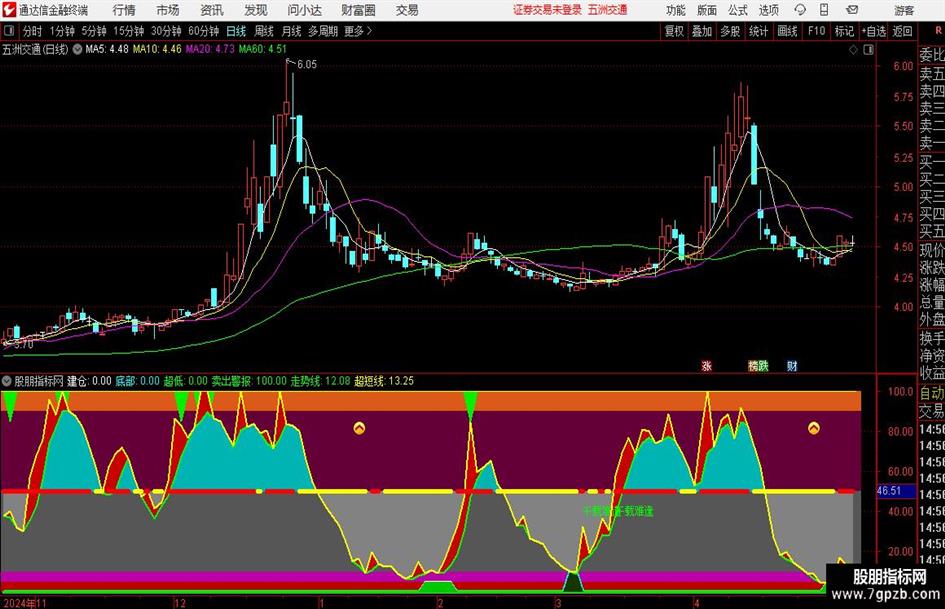Click the 五洲交通(日线) chart title

click(x=36, y=49)
